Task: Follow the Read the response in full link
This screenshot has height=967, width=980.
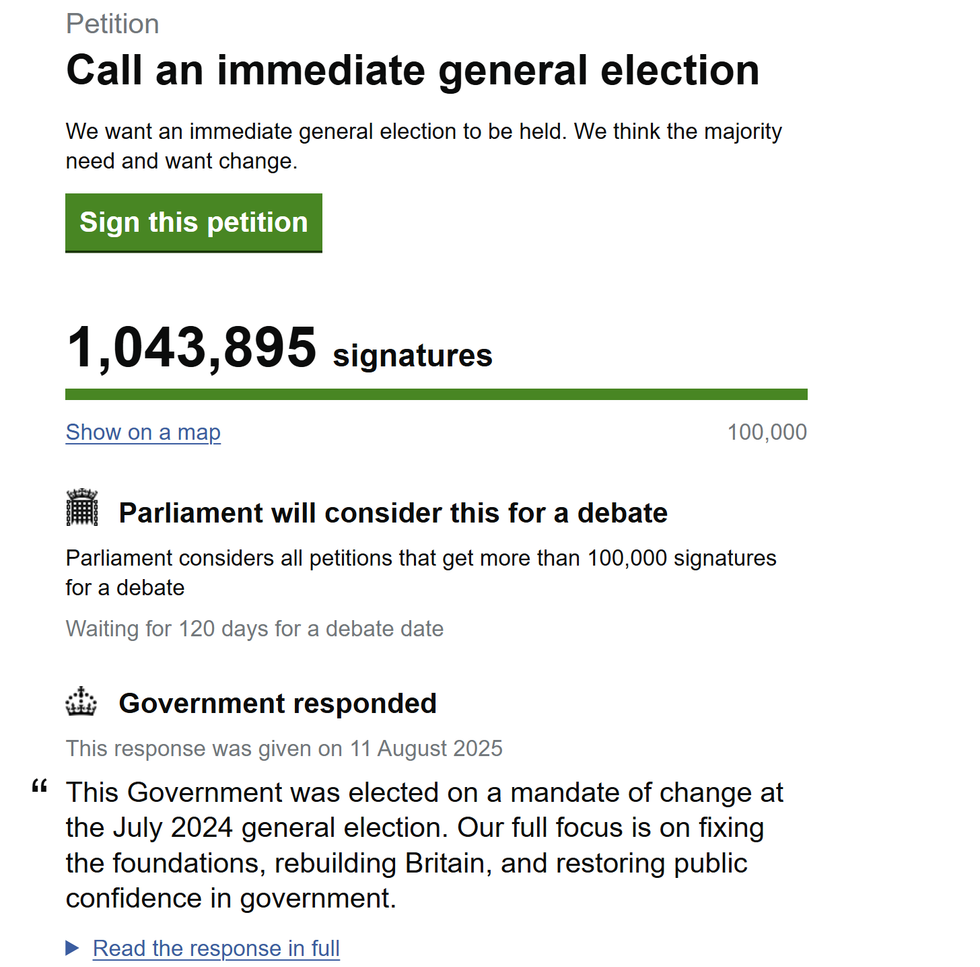Action: (x=215, y=947)
